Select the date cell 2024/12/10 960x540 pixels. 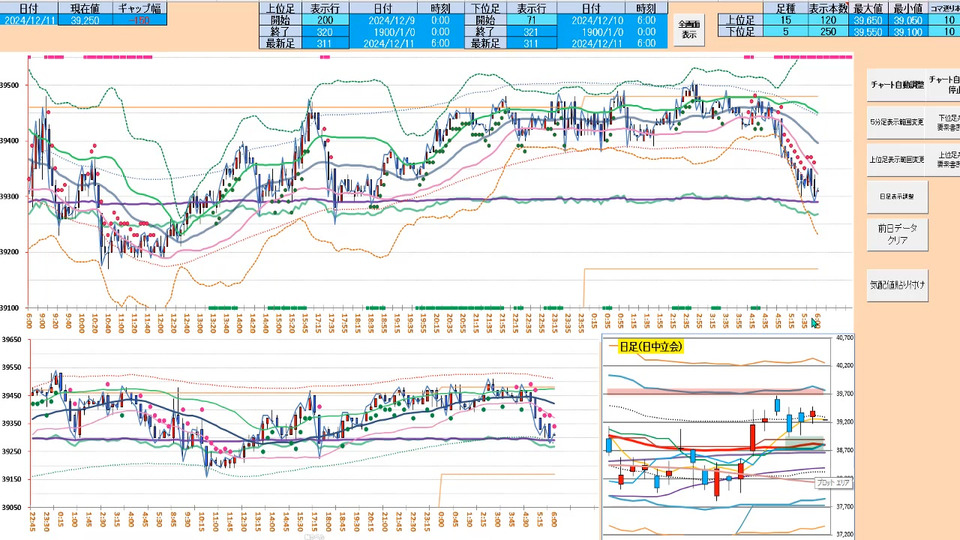point(591,20)
